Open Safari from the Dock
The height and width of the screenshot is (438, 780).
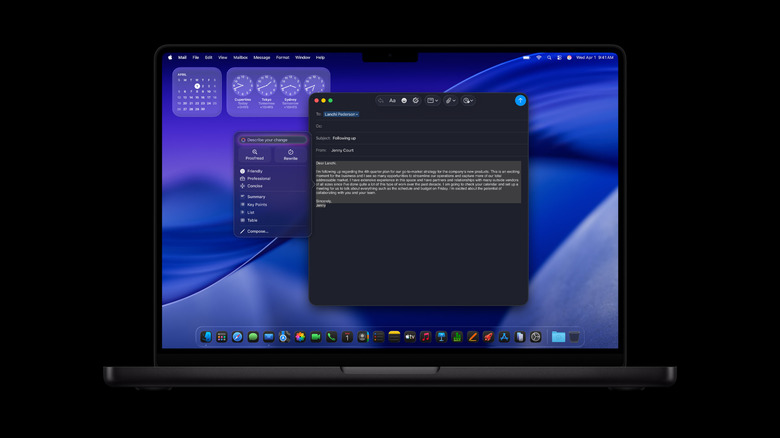(237, 337)
